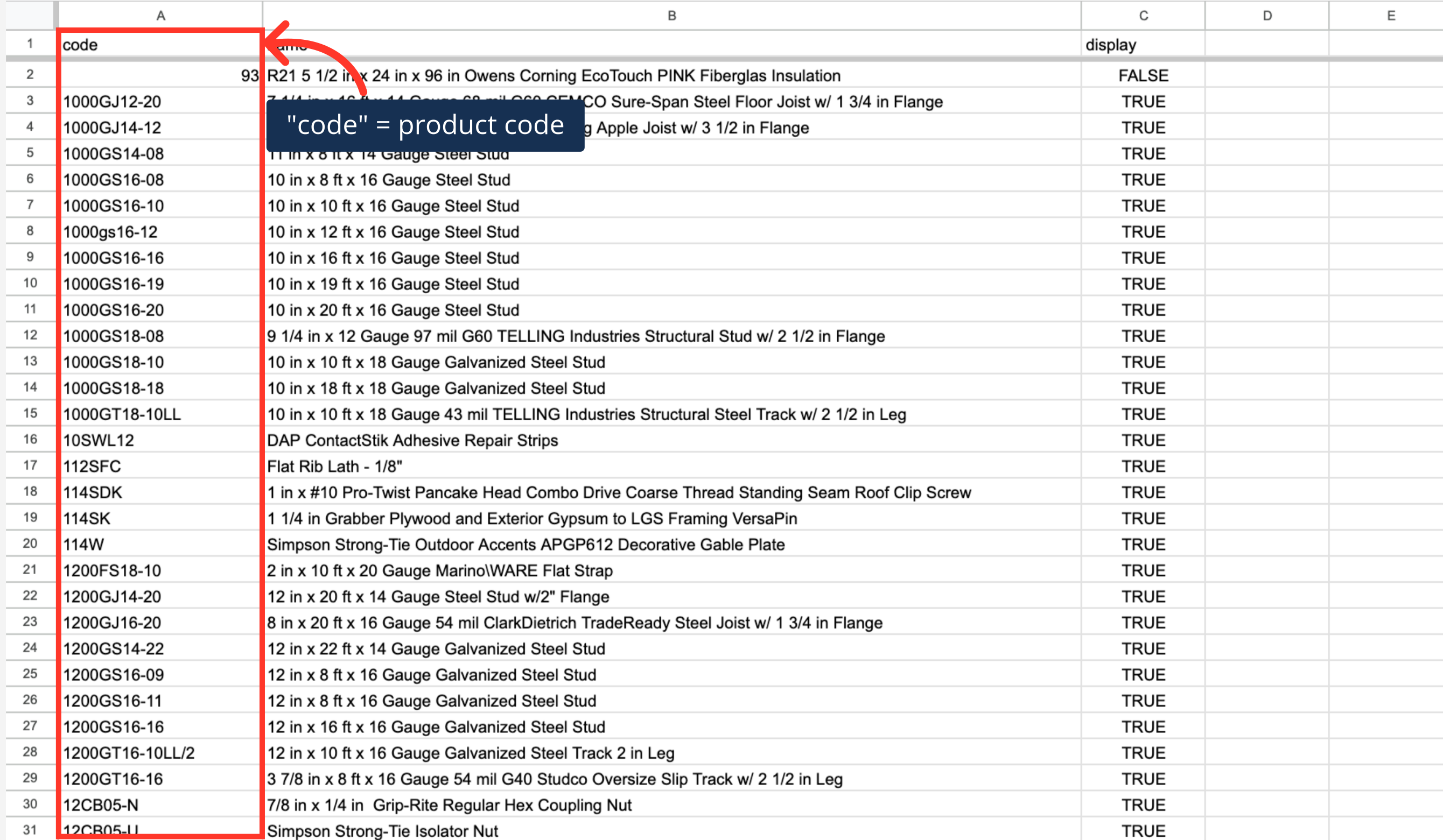Click the TRUE value in row 20

click(1143, 544)
